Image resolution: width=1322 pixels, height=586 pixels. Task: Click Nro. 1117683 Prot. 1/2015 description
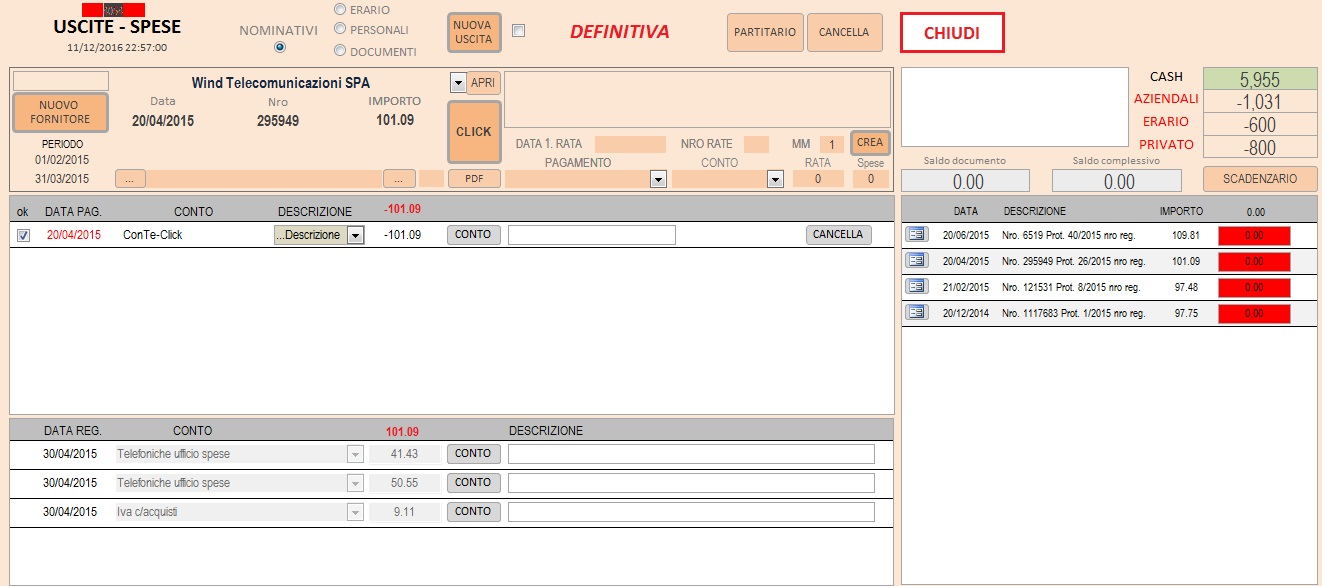pos(1071,313)
